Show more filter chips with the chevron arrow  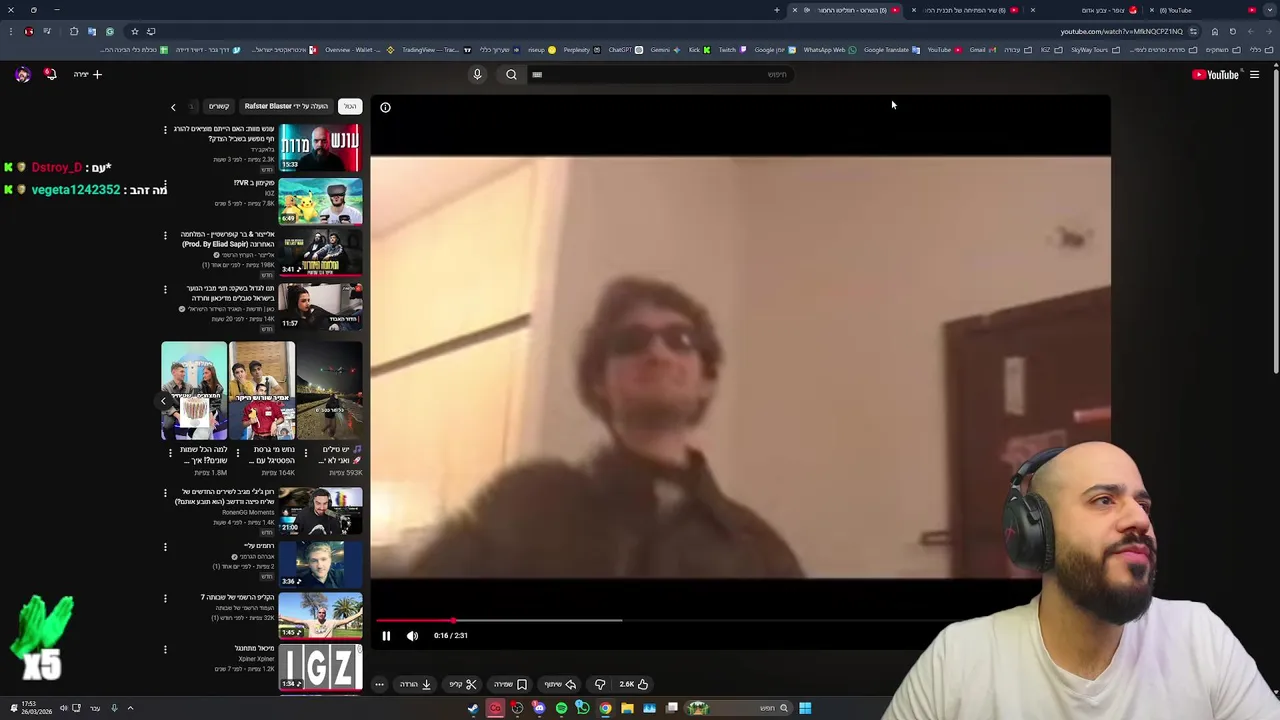pyautogui.click(x=173, y=107)
